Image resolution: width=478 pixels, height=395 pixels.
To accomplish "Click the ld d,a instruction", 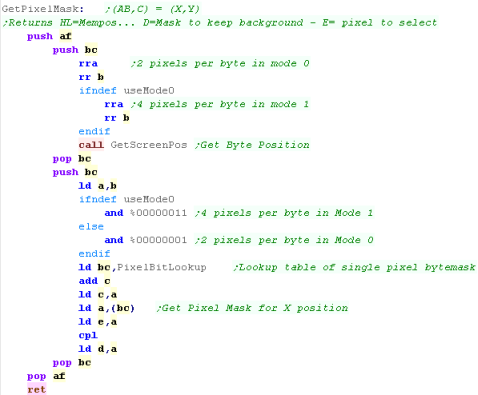I will coord(98,349).
